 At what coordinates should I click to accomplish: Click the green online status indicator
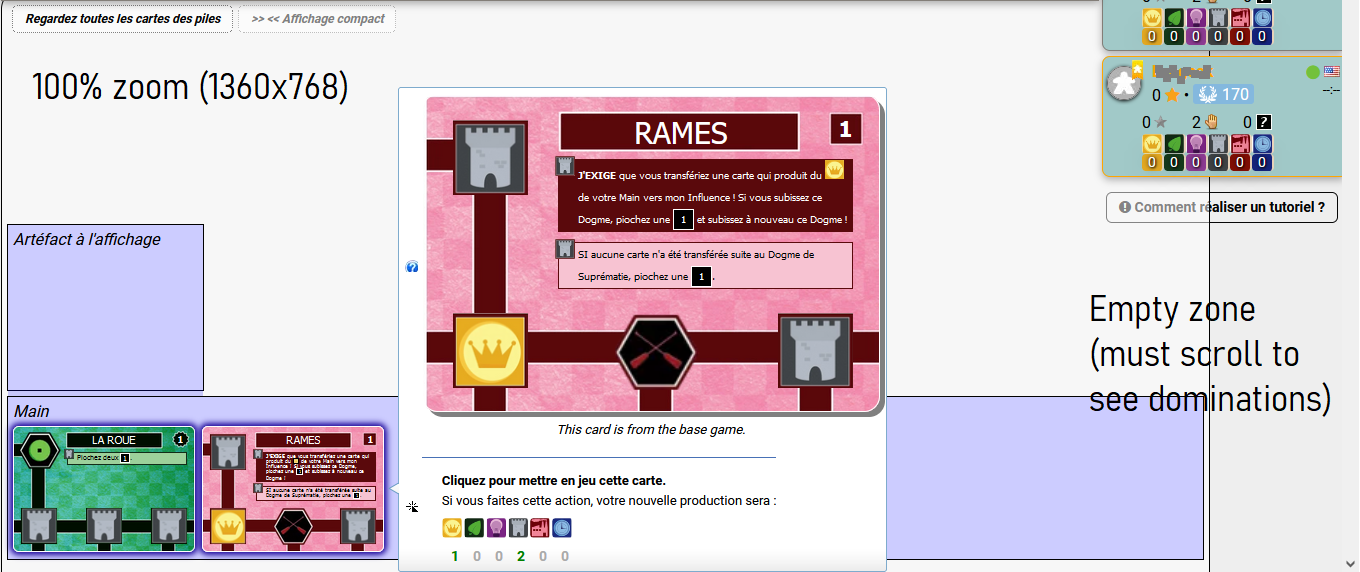[1313, 72]
